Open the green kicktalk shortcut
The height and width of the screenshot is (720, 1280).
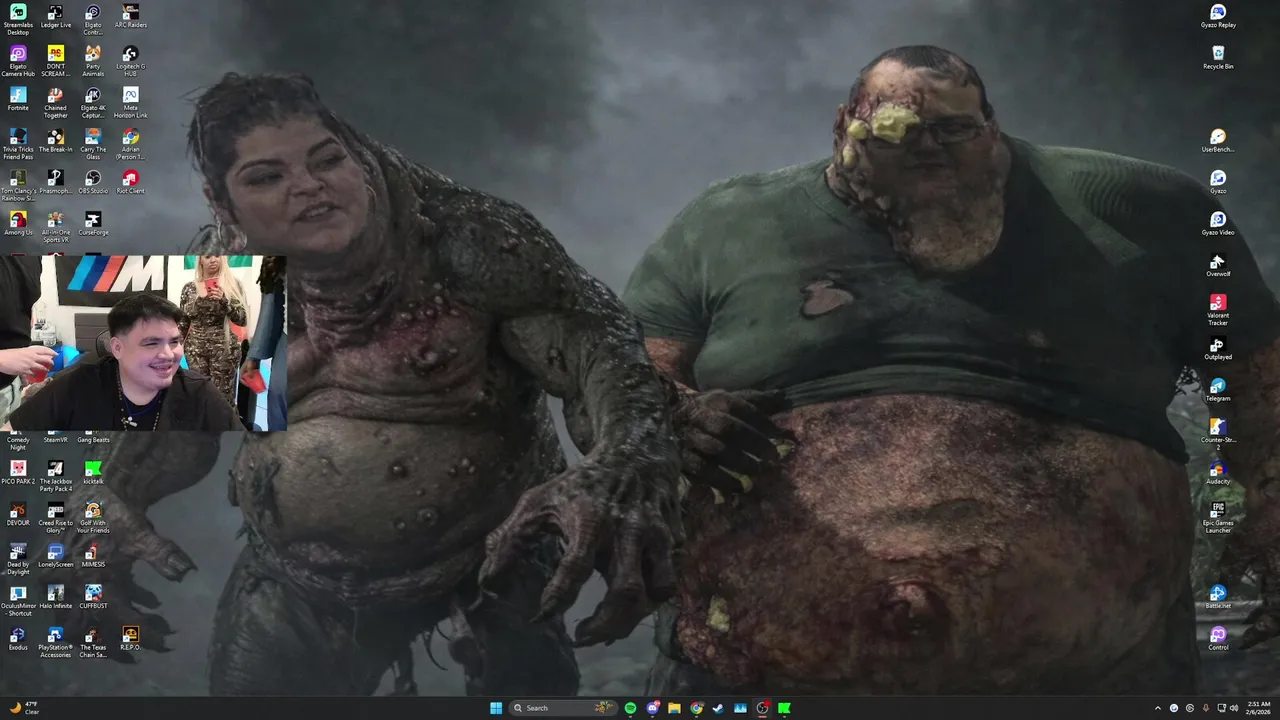[93, 473]
